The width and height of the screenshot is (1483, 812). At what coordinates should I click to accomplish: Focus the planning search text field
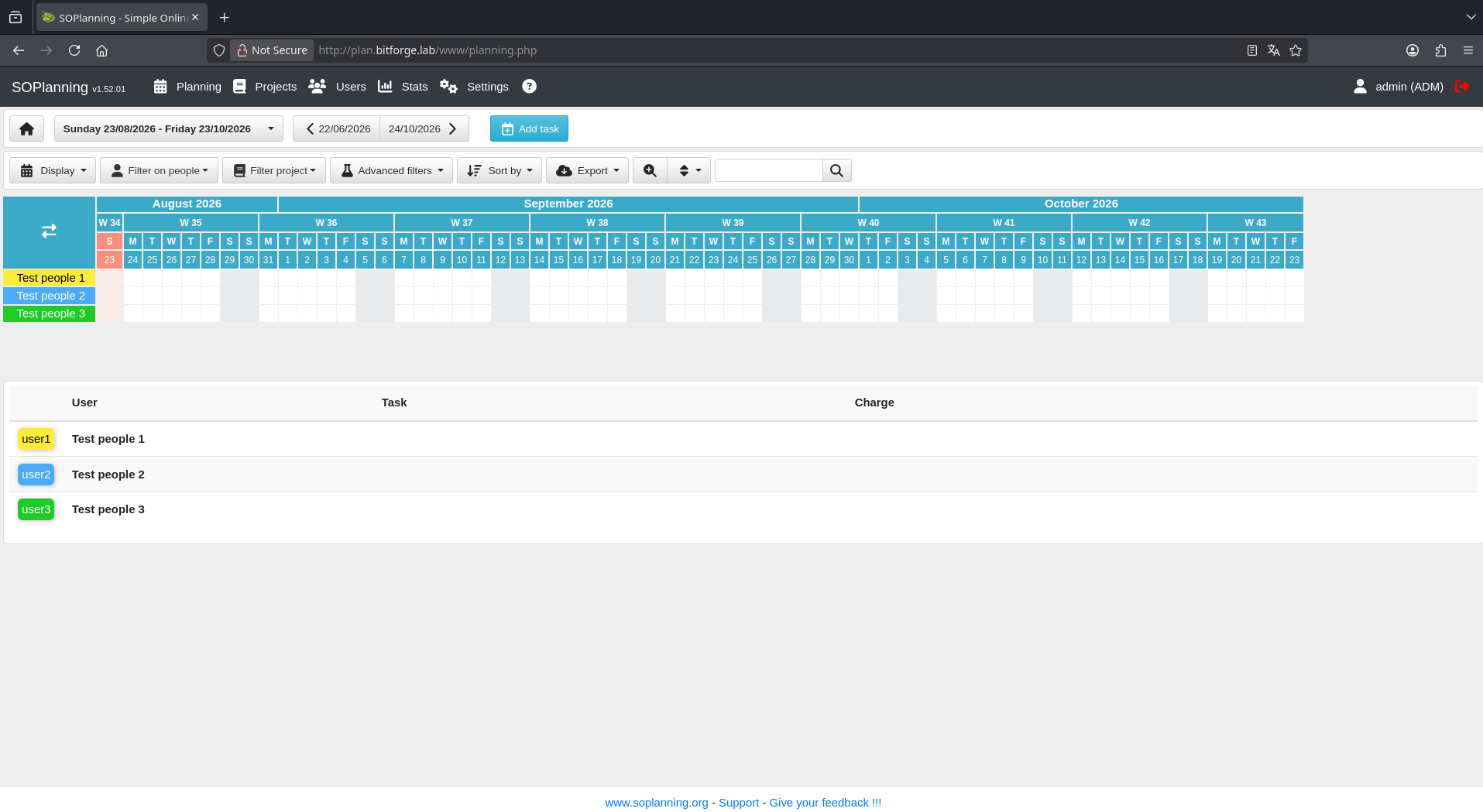tap(768, 170)
